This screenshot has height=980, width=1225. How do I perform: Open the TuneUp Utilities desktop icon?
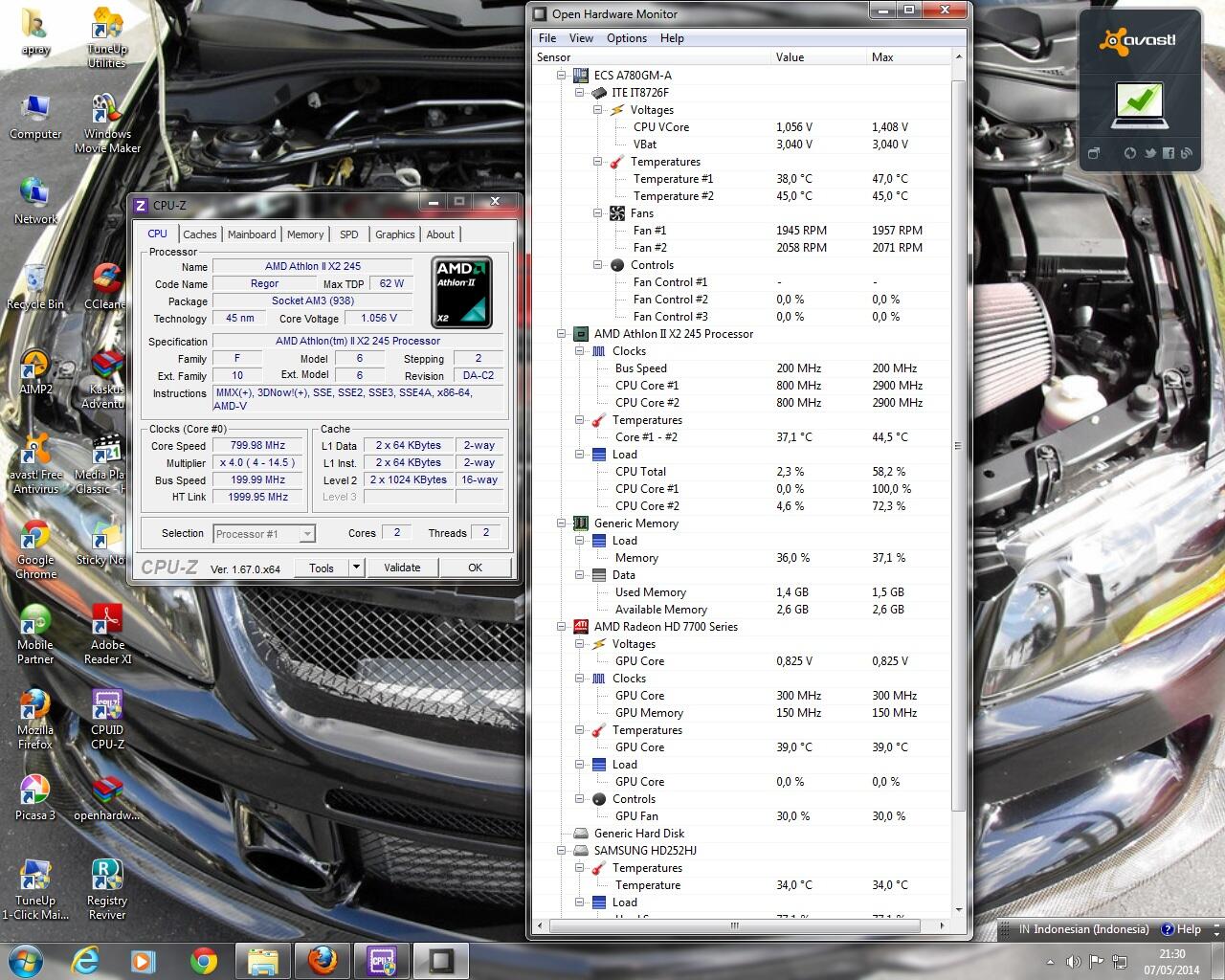coord(107,38)
